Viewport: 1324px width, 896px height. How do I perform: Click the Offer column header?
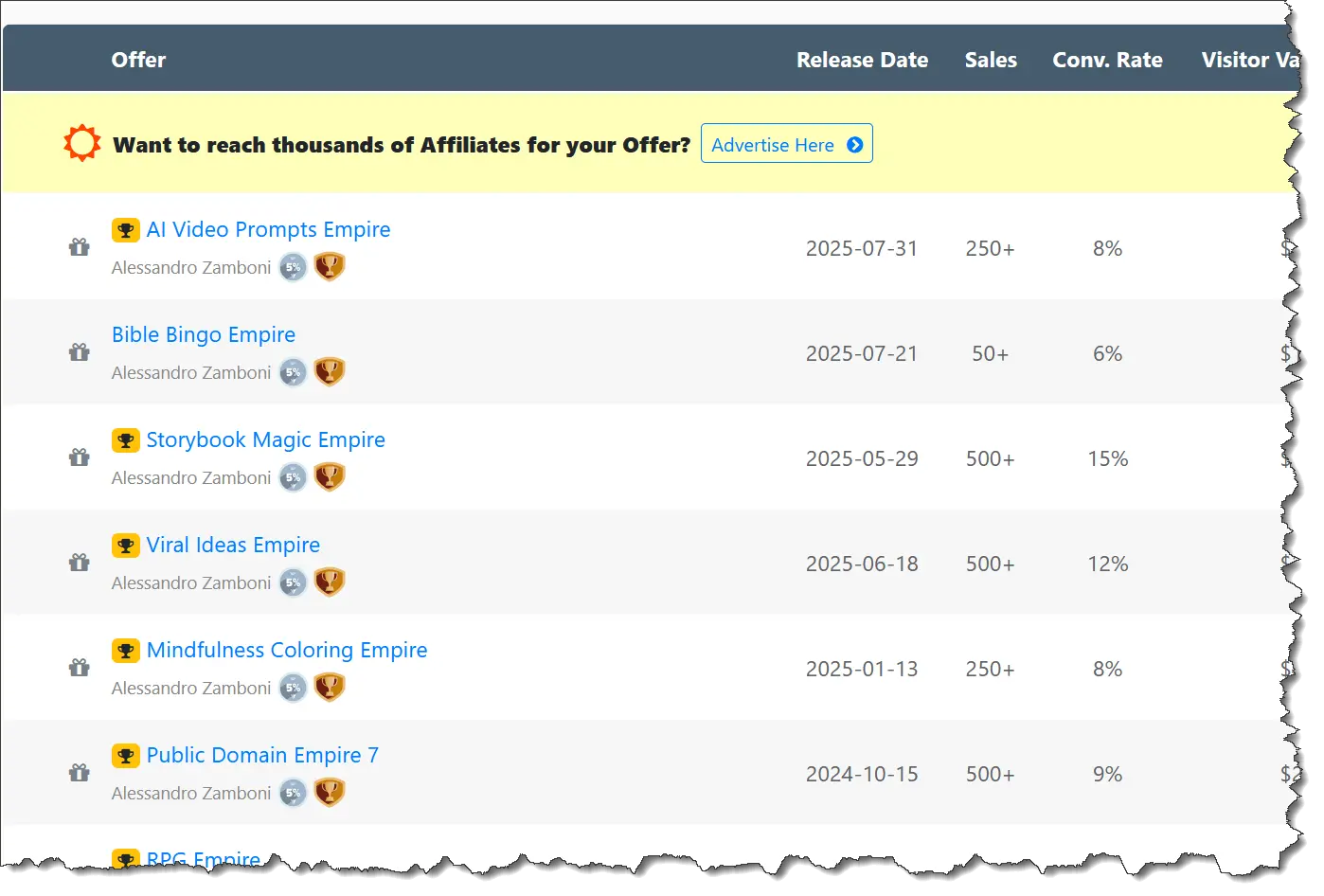[x=138, y=60]
